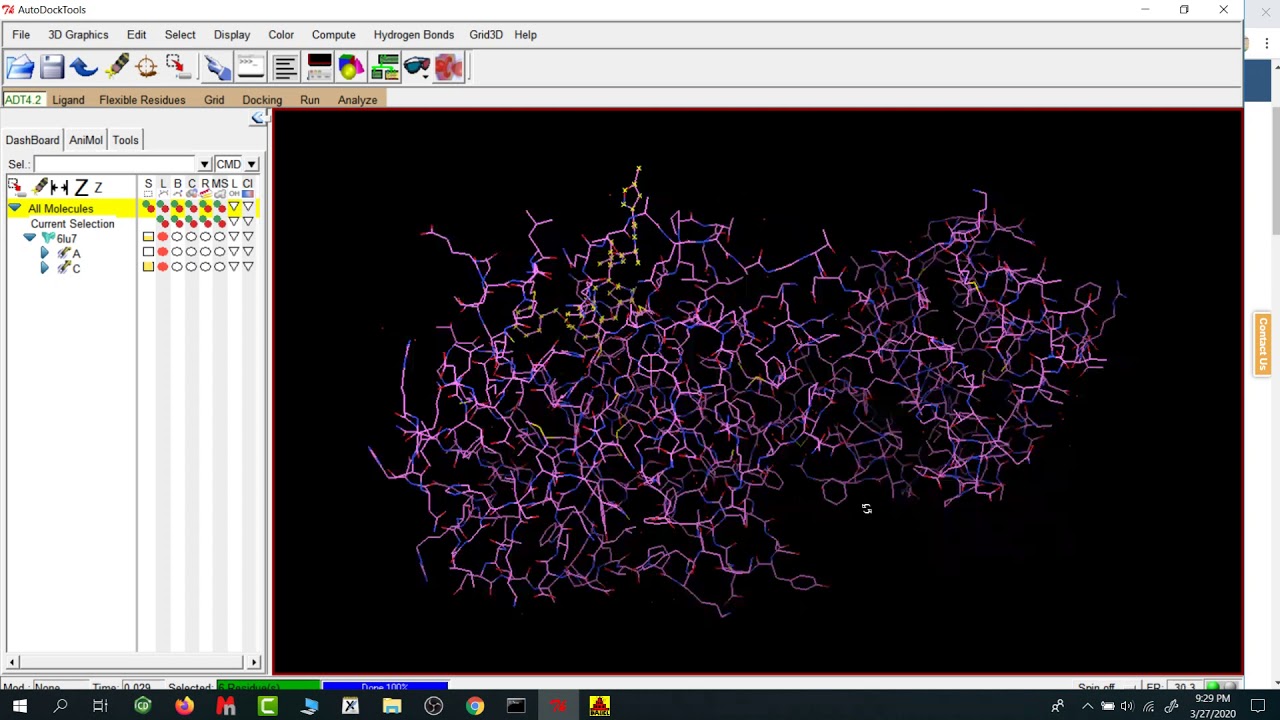Collapse the dashboard with the double-arrow icon

coord(258,118)
